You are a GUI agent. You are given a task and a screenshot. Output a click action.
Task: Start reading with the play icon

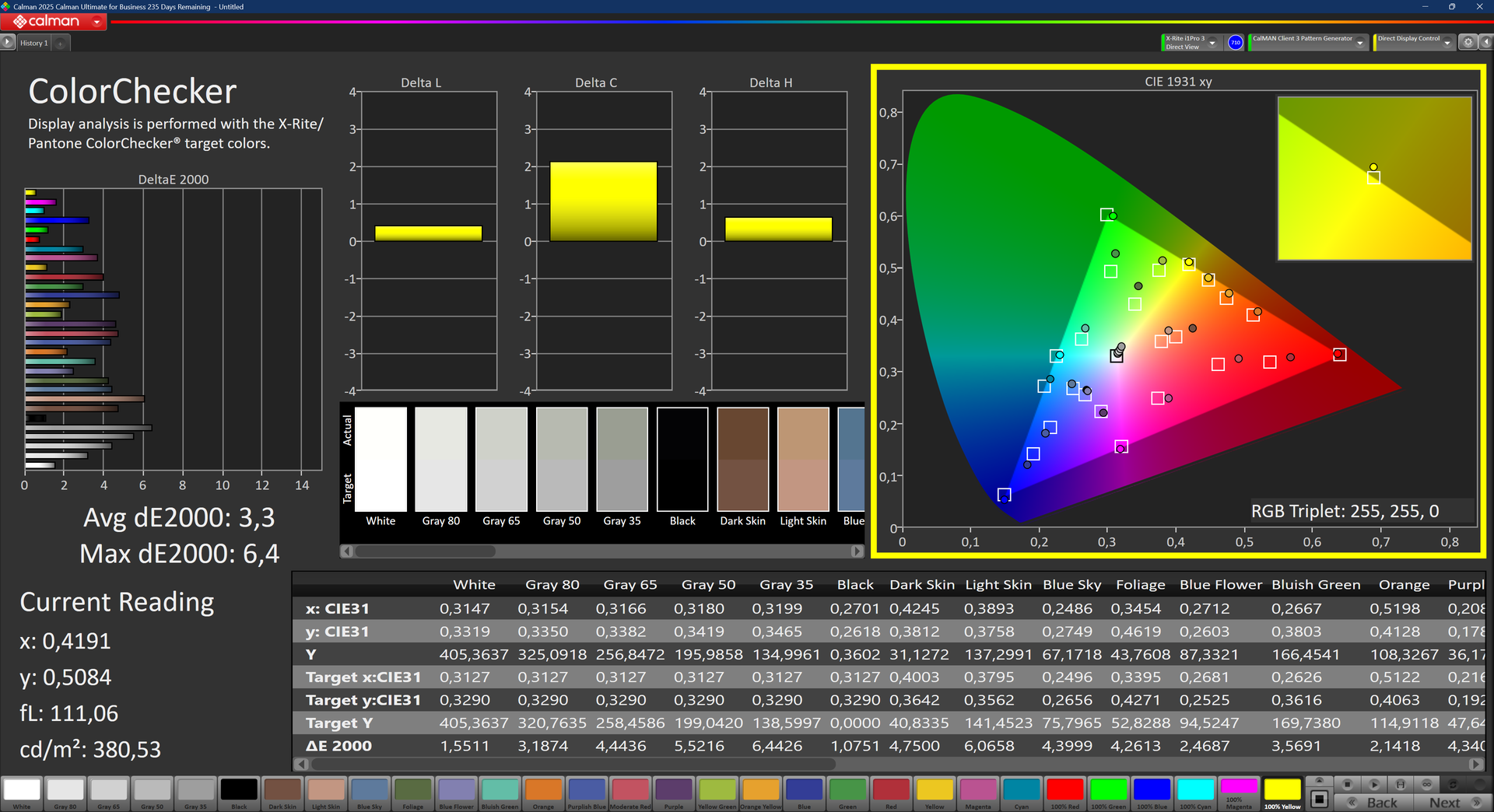point(1374,784)
